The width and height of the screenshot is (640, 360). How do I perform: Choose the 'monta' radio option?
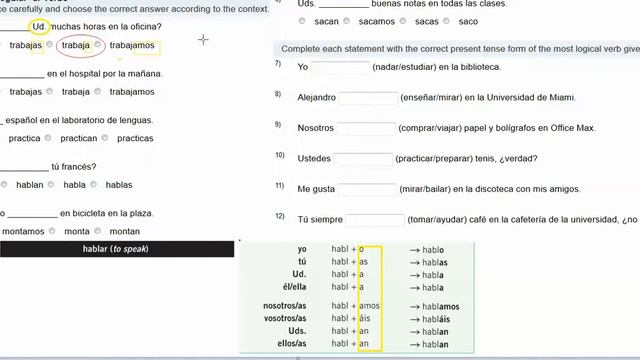[52, 231]
